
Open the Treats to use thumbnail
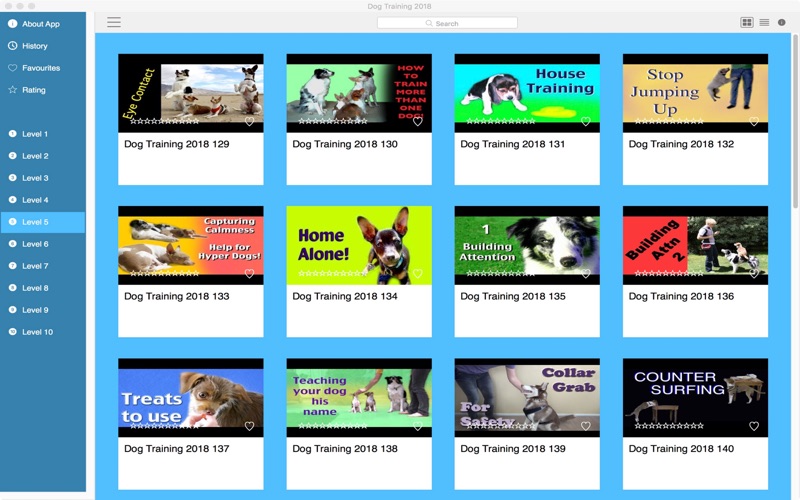(191, 397)
